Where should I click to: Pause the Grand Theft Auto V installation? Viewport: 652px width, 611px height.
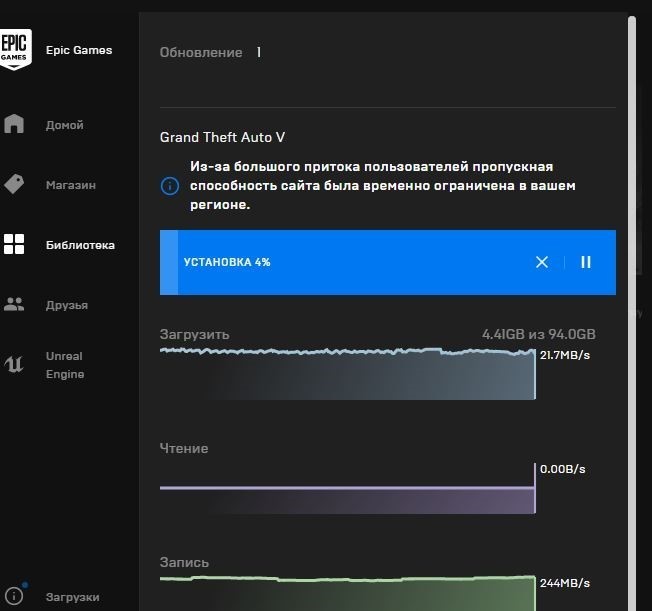pos(586,262)
